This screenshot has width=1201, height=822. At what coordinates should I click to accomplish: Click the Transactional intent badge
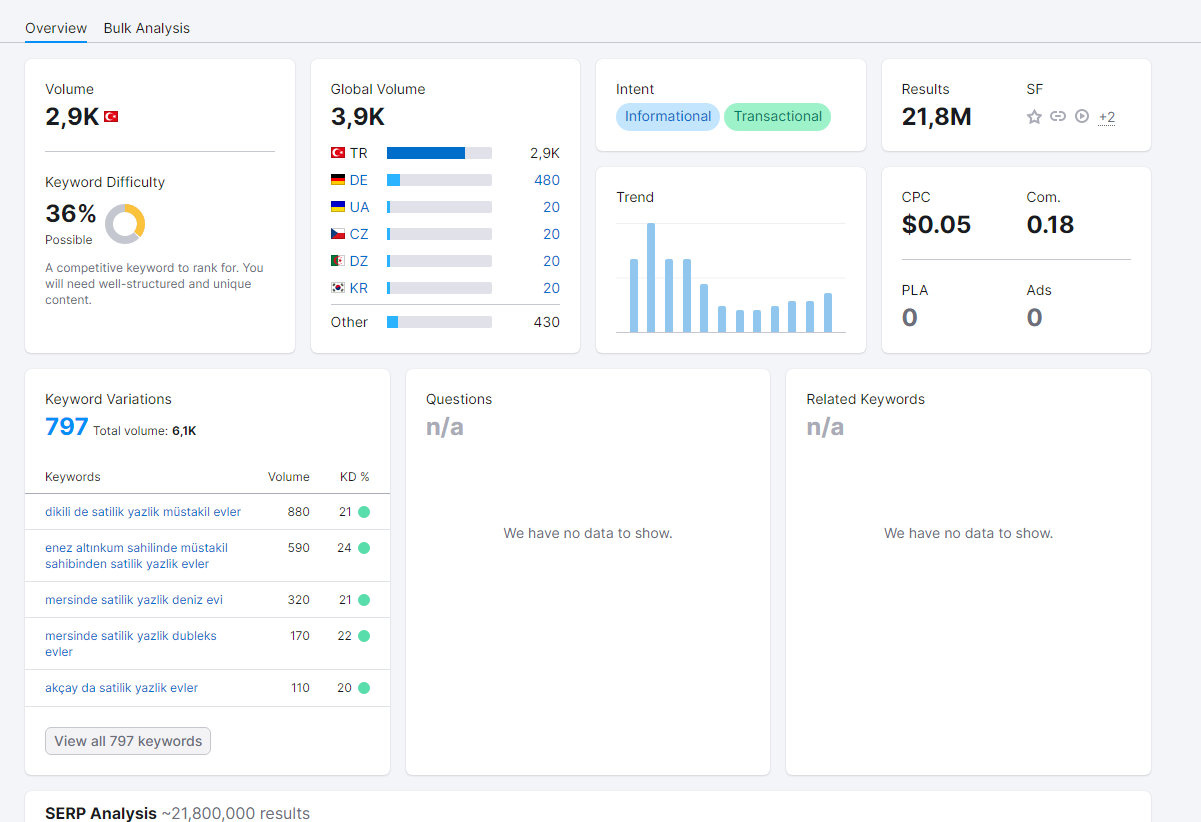point(778,117)
